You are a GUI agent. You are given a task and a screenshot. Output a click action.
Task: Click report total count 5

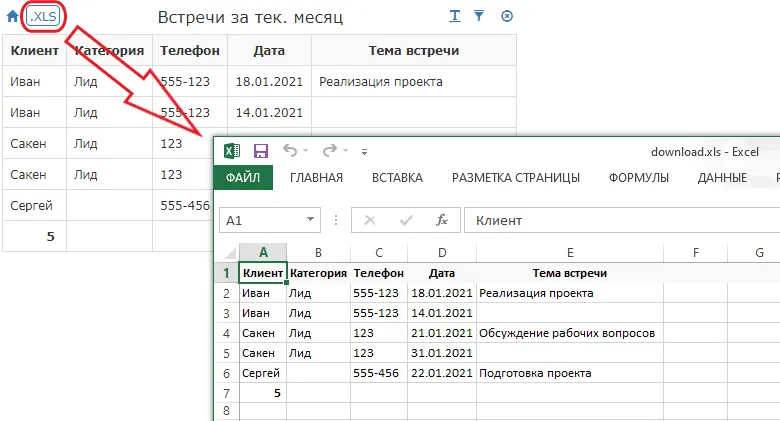coord(35,236)
